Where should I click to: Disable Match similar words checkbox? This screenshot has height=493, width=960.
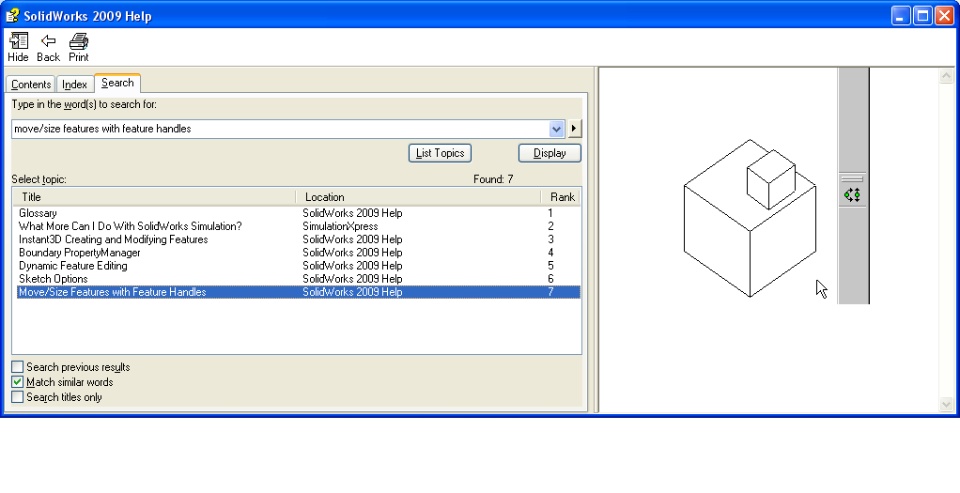pyautogui.click(x=17, y=382)
